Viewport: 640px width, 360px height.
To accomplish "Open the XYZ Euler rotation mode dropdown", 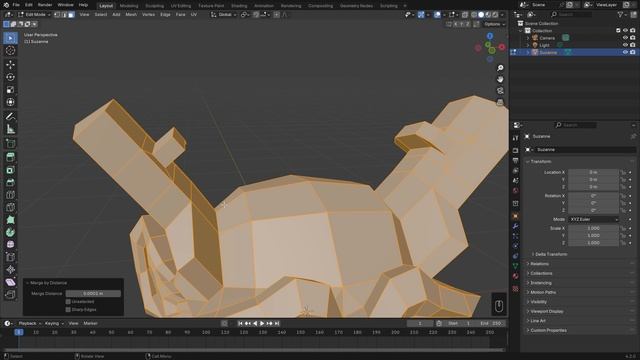I will (x=593, y=220).
